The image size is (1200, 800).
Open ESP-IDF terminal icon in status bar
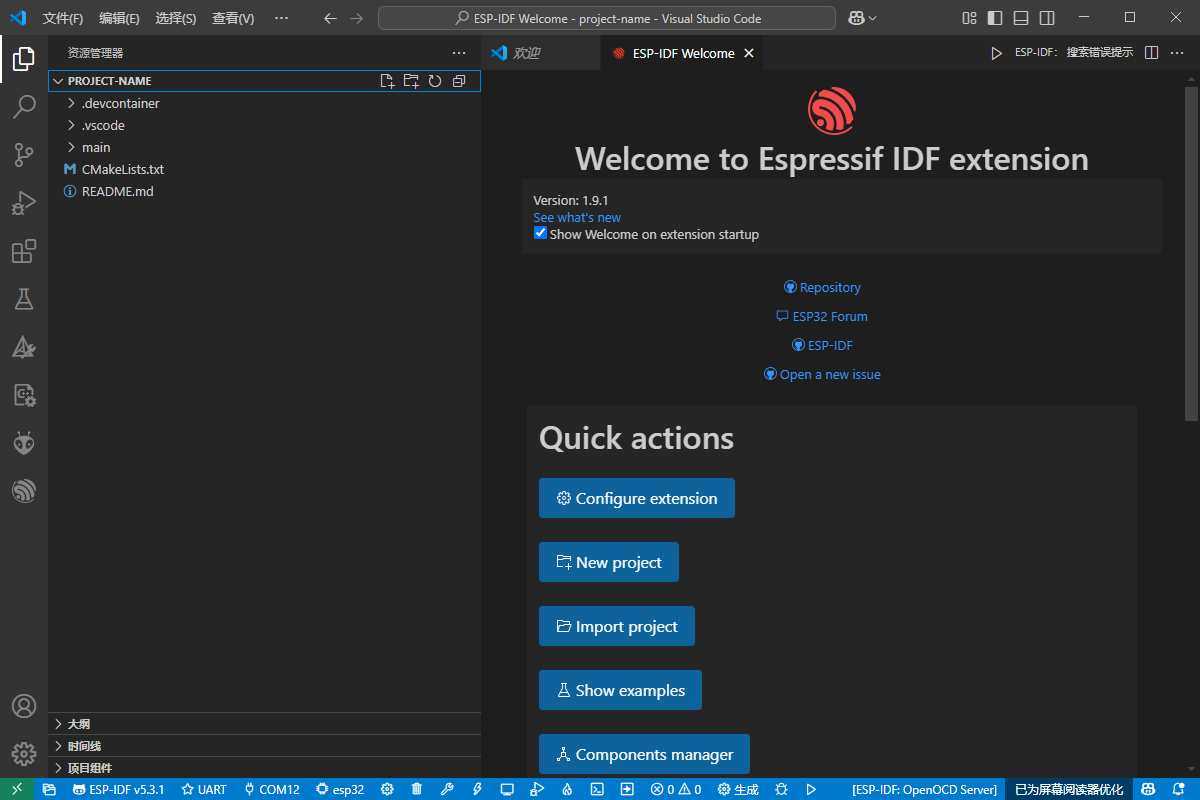point(597,789)
